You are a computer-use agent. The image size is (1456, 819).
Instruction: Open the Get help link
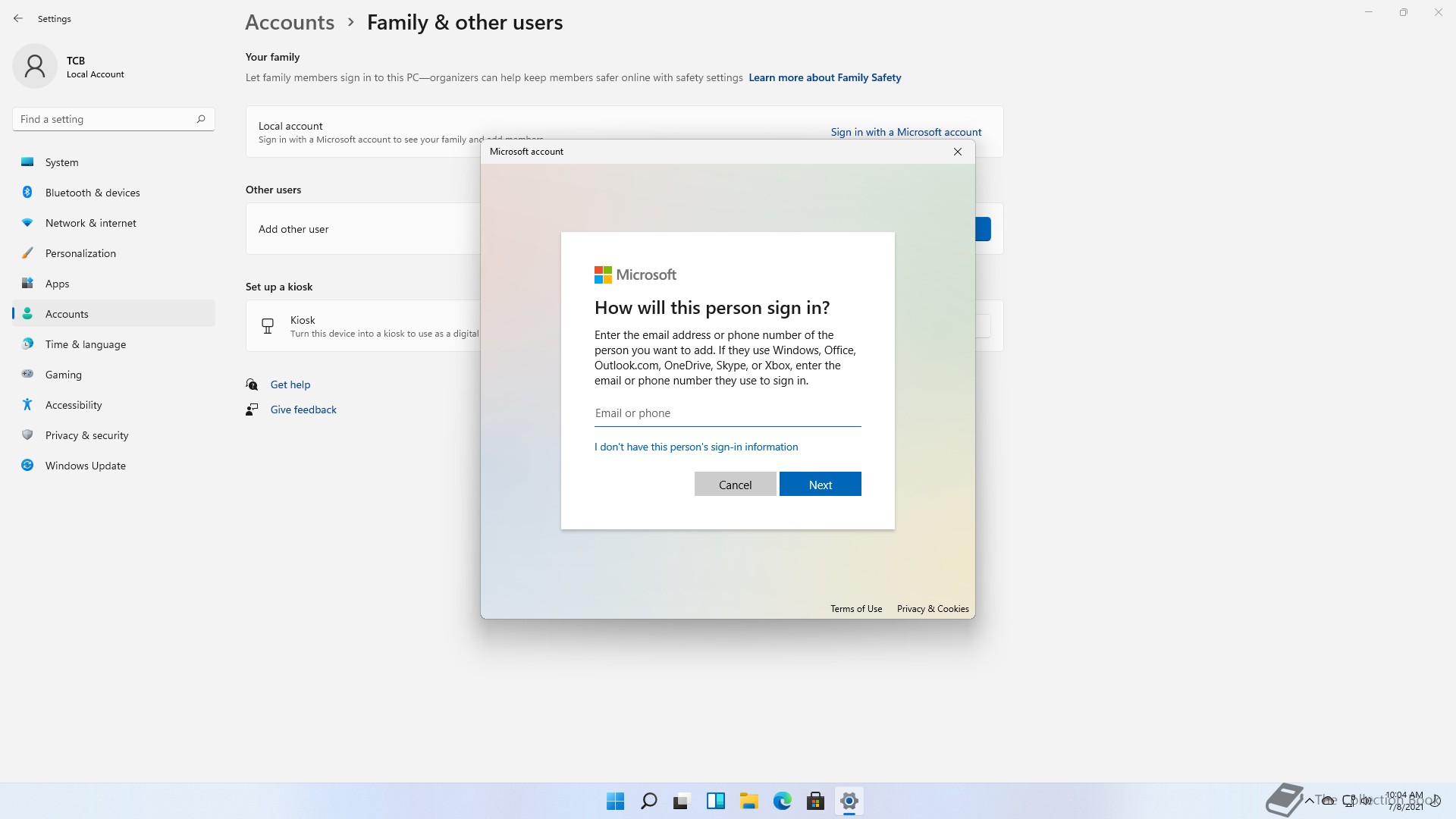pyautogui.click(x=290, y=384)
